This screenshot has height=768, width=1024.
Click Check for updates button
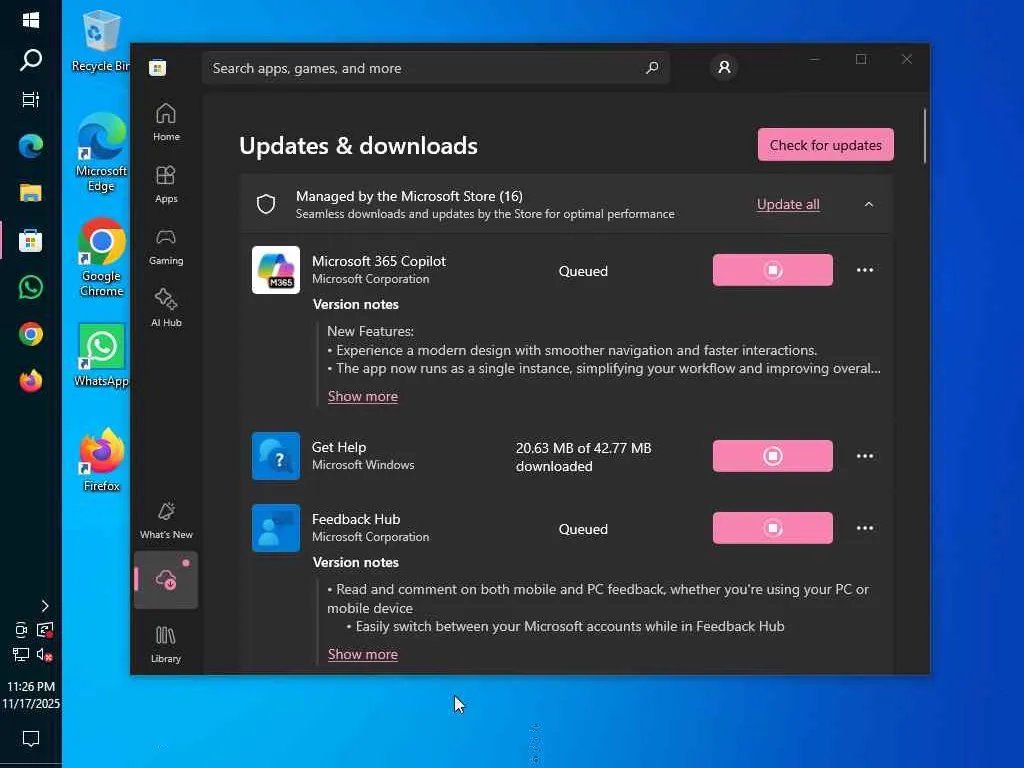click(825, 145)
